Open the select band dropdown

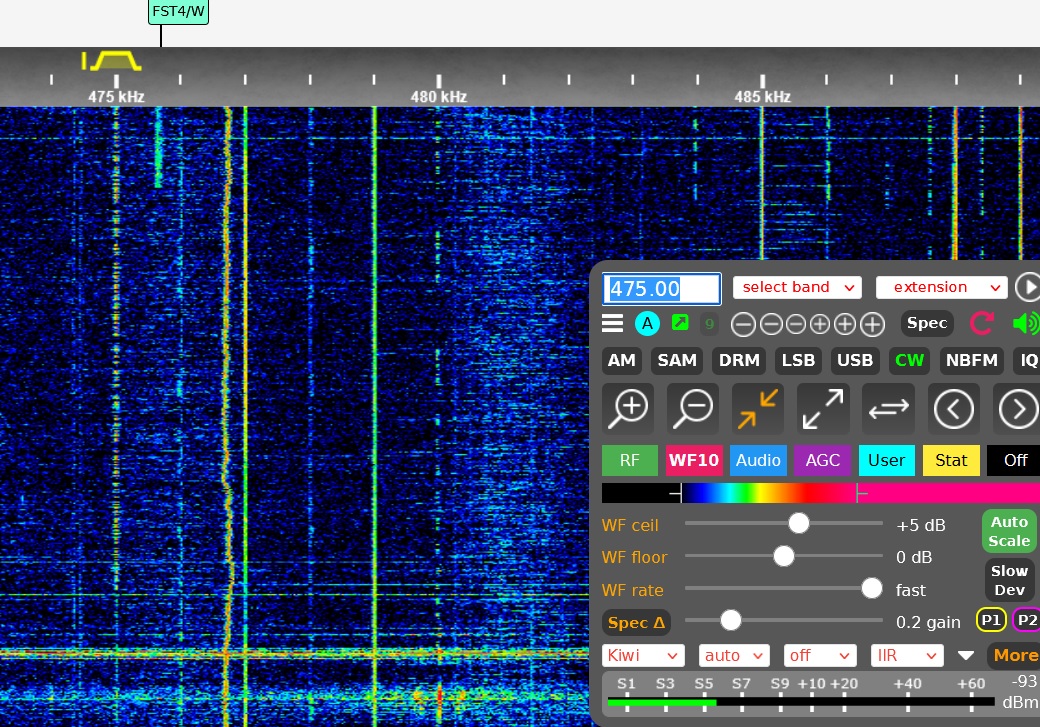point(797,288)
